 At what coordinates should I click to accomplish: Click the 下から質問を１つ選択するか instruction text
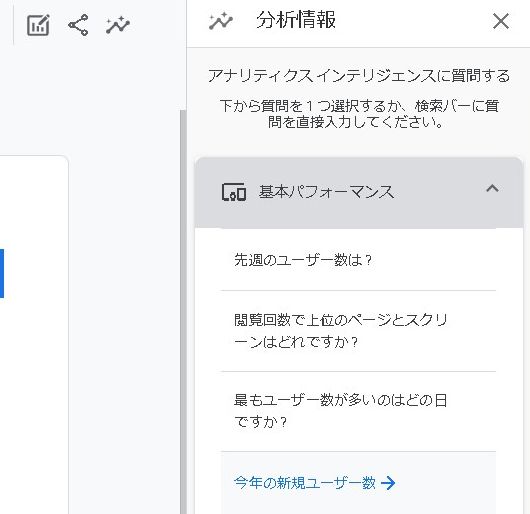pos(359,114)
